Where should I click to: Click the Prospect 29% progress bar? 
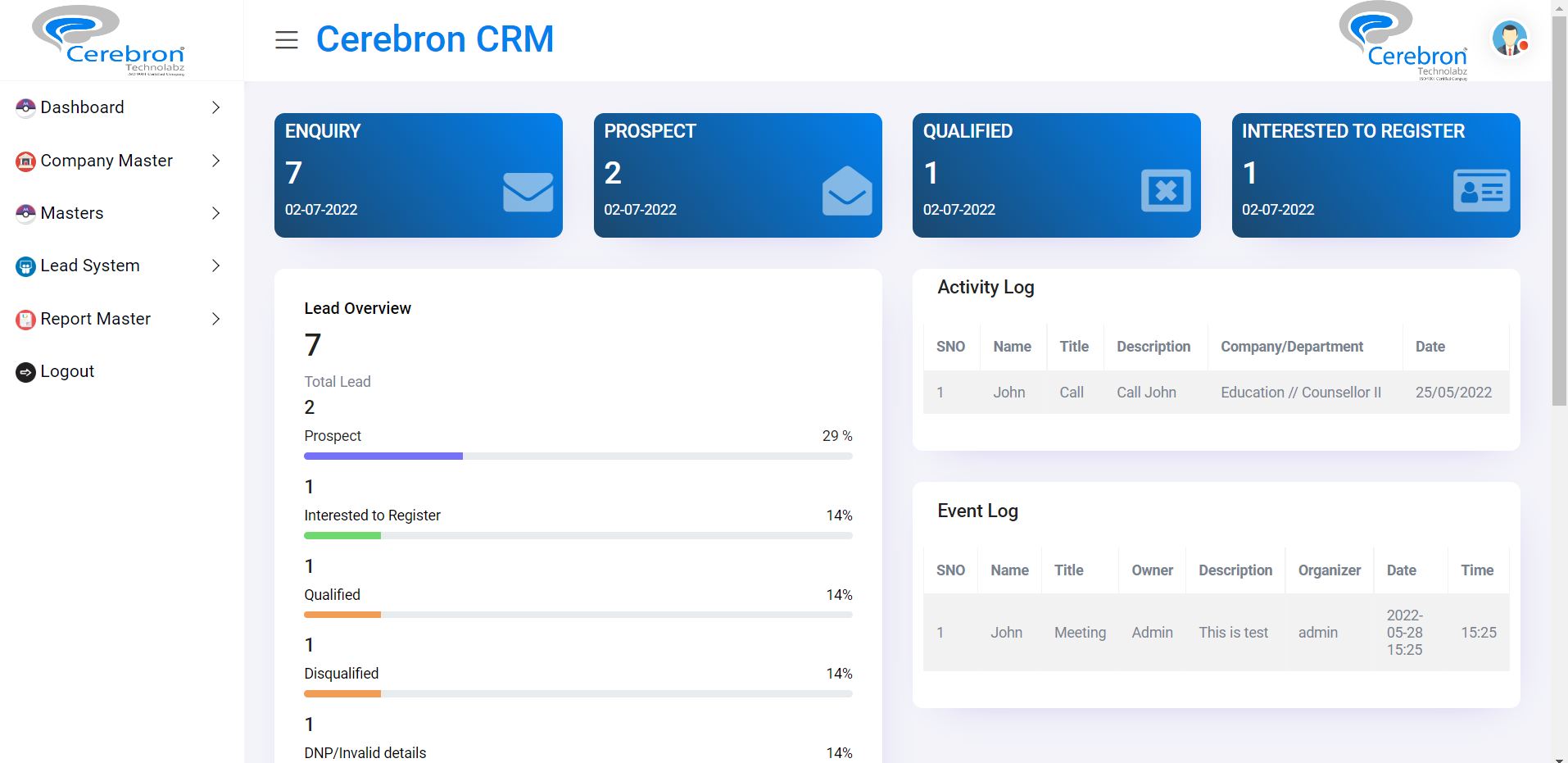(578, 456)
